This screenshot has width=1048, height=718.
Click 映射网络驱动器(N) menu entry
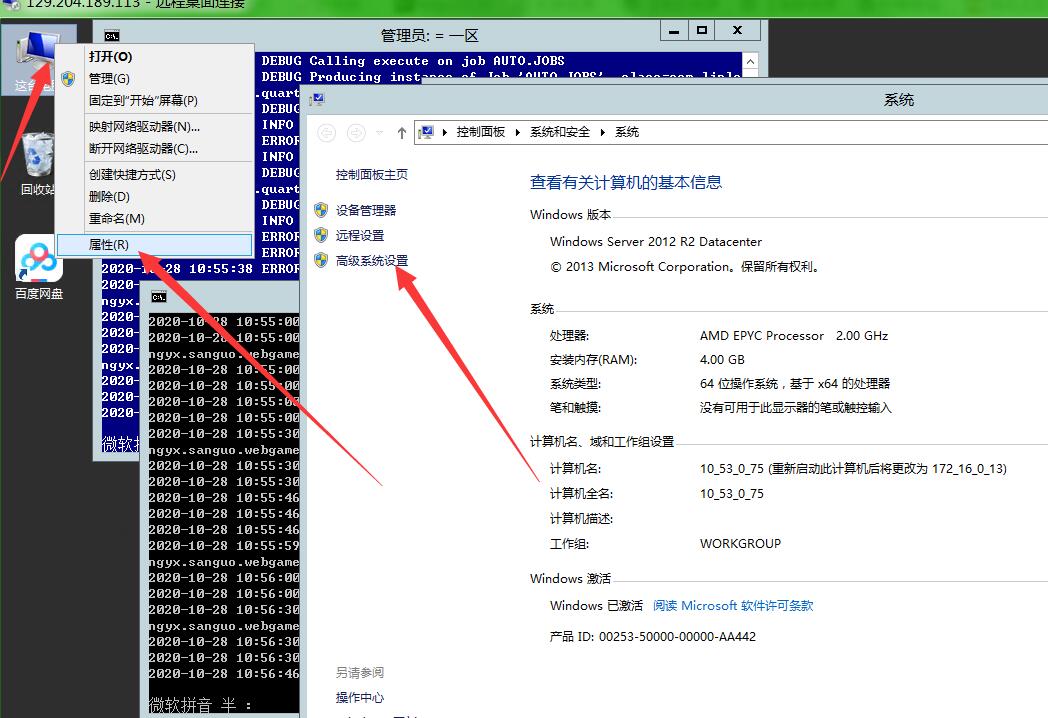coord(144,127)
